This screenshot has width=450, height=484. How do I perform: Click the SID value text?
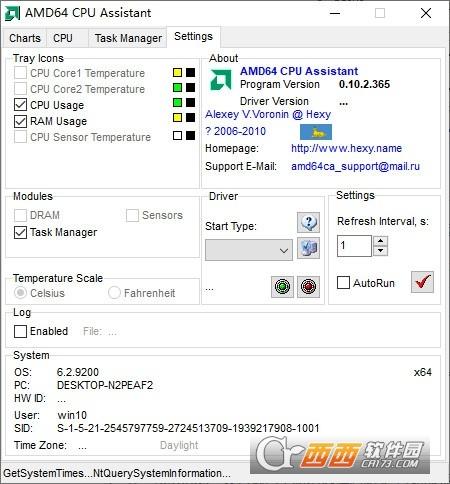point(188,428)
